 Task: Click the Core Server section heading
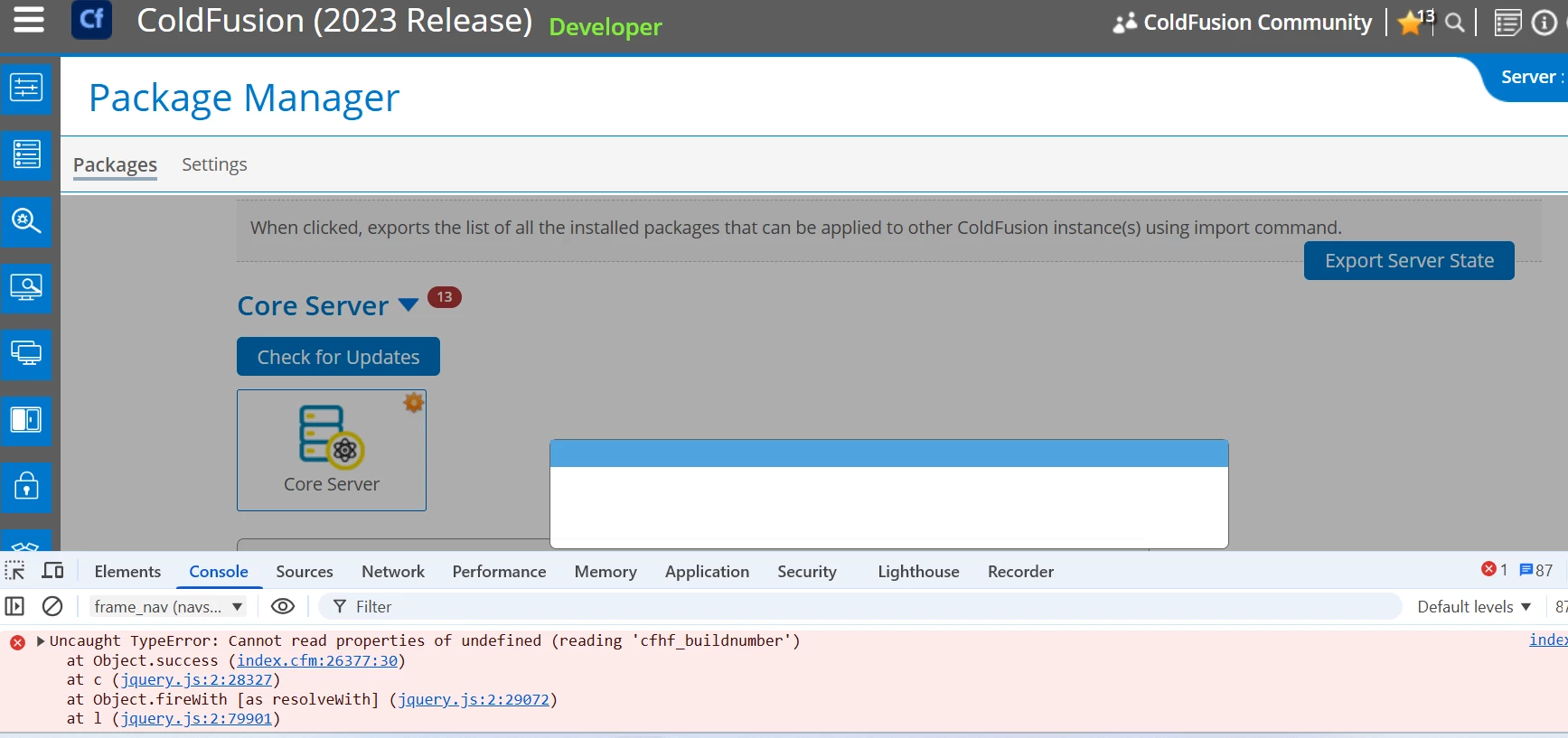tap(313, 305)
